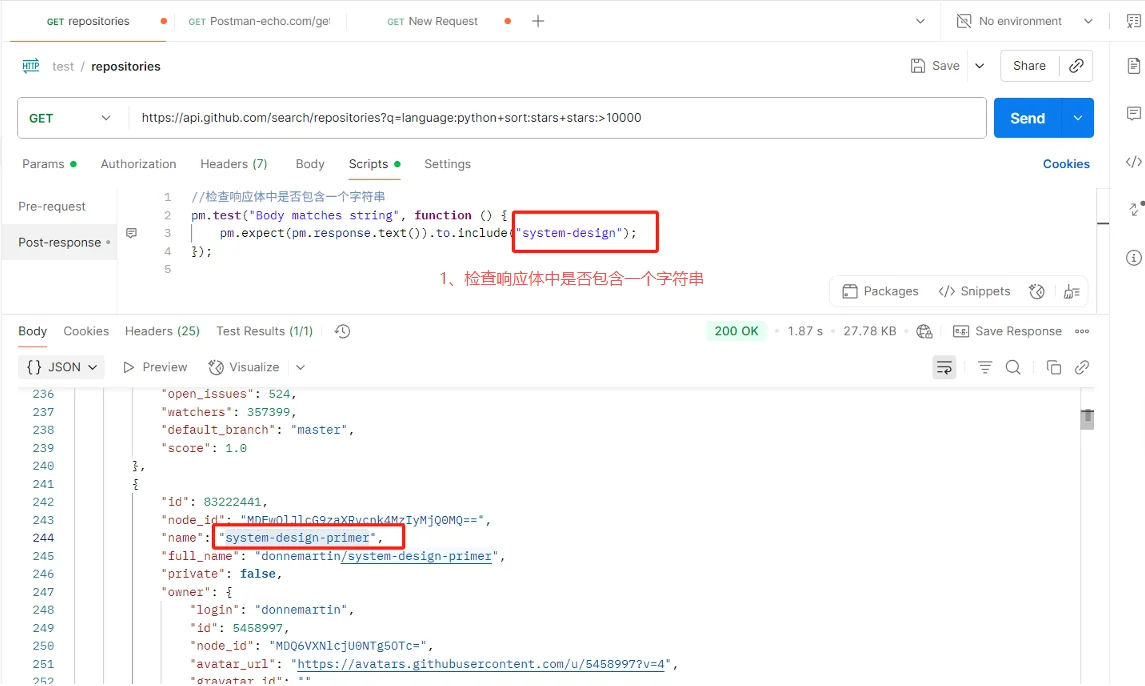This screenshot has width=1145, height=686.
Task: Click the 200 OK status badge
Action: coord(736,331)
